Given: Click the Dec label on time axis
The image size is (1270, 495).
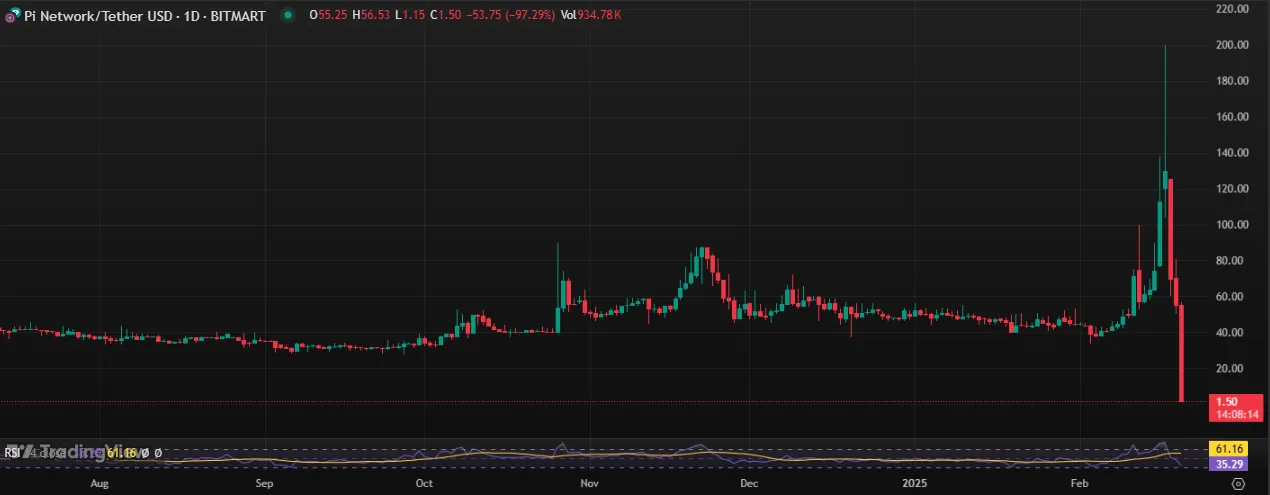Looking at the screenshot, I should click(749, 483).
